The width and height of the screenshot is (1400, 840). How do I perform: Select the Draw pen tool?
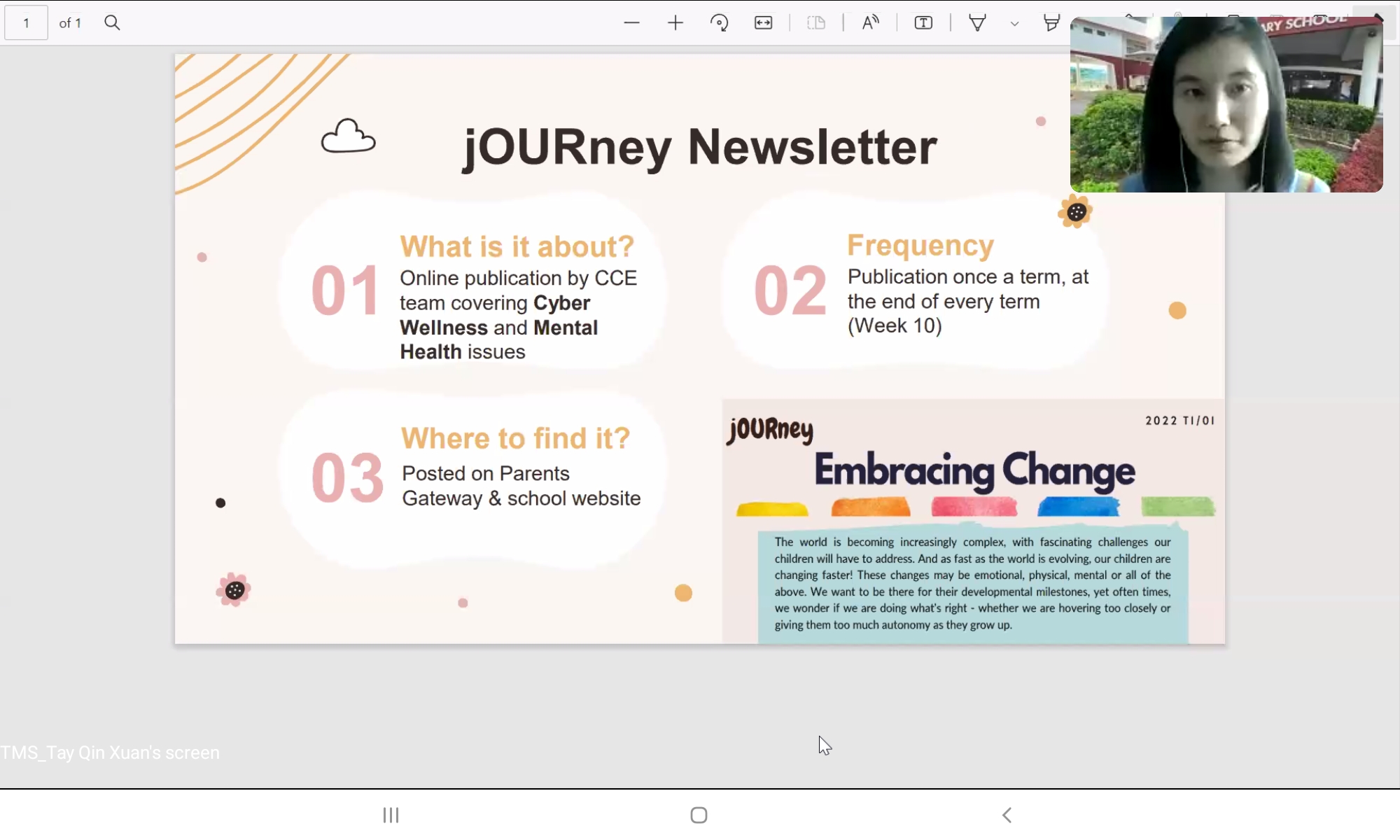click(977, 23)
